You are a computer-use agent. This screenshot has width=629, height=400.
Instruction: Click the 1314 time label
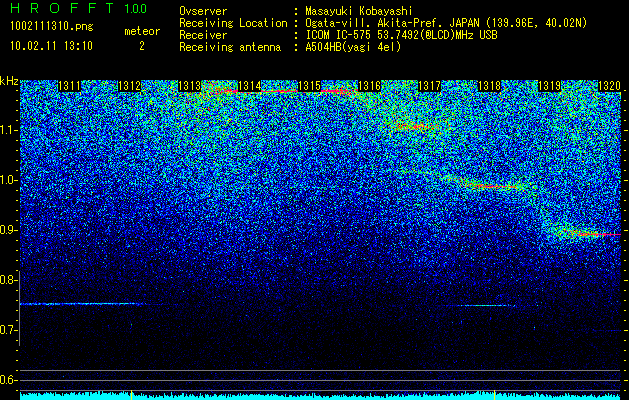(250, 86)
